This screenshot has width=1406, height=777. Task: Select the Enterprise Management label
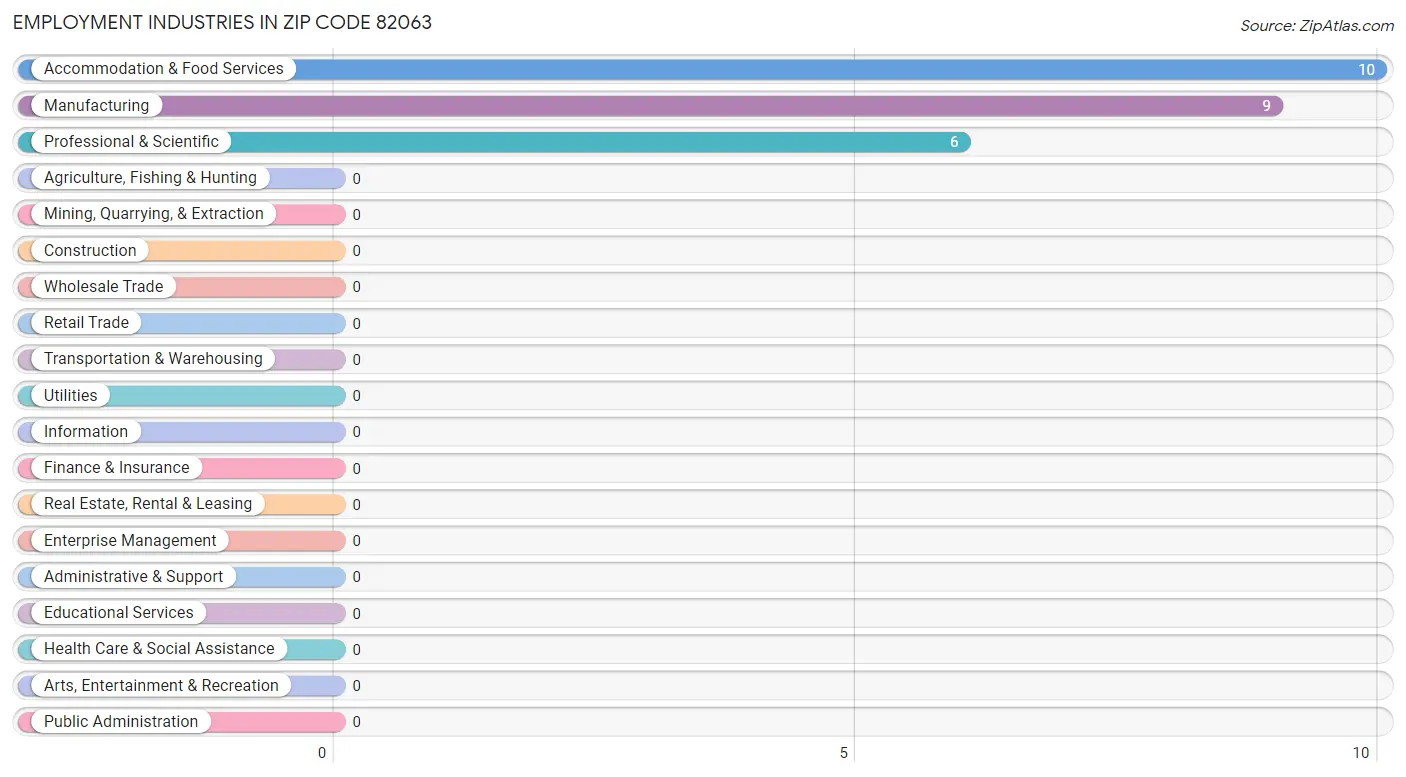pos(130,540)
